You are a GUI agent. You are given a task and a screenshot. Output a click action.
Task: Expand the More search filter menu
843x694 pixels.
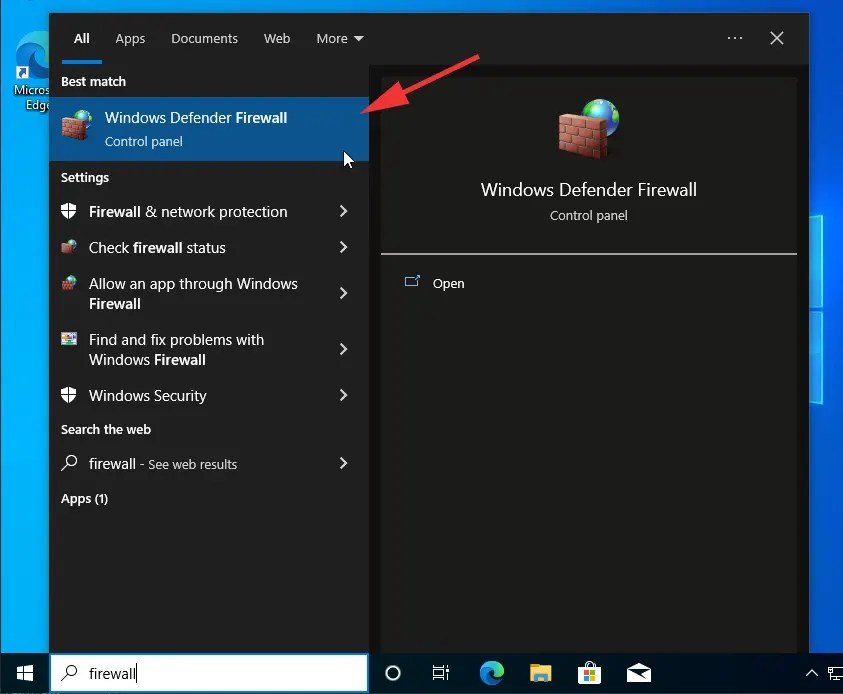click(339, 38)
